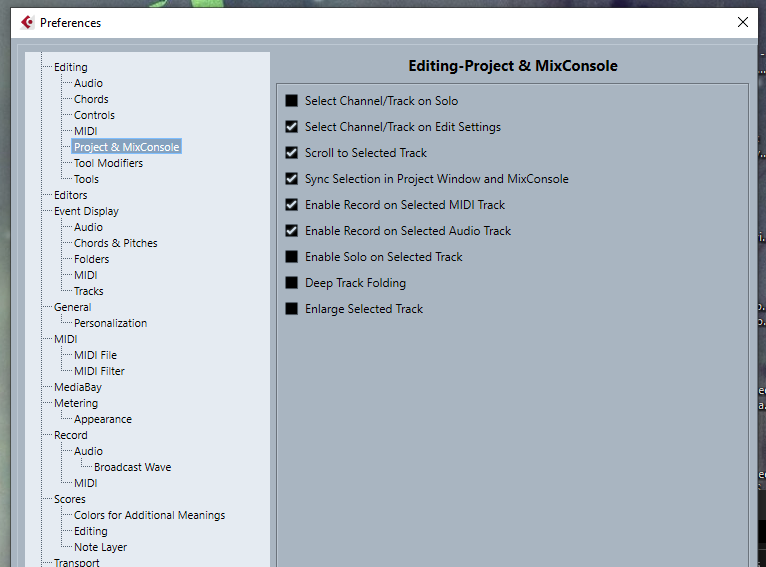Select the MediaBay category
This screenshot has height=567, width=766.
click(78, 387)
